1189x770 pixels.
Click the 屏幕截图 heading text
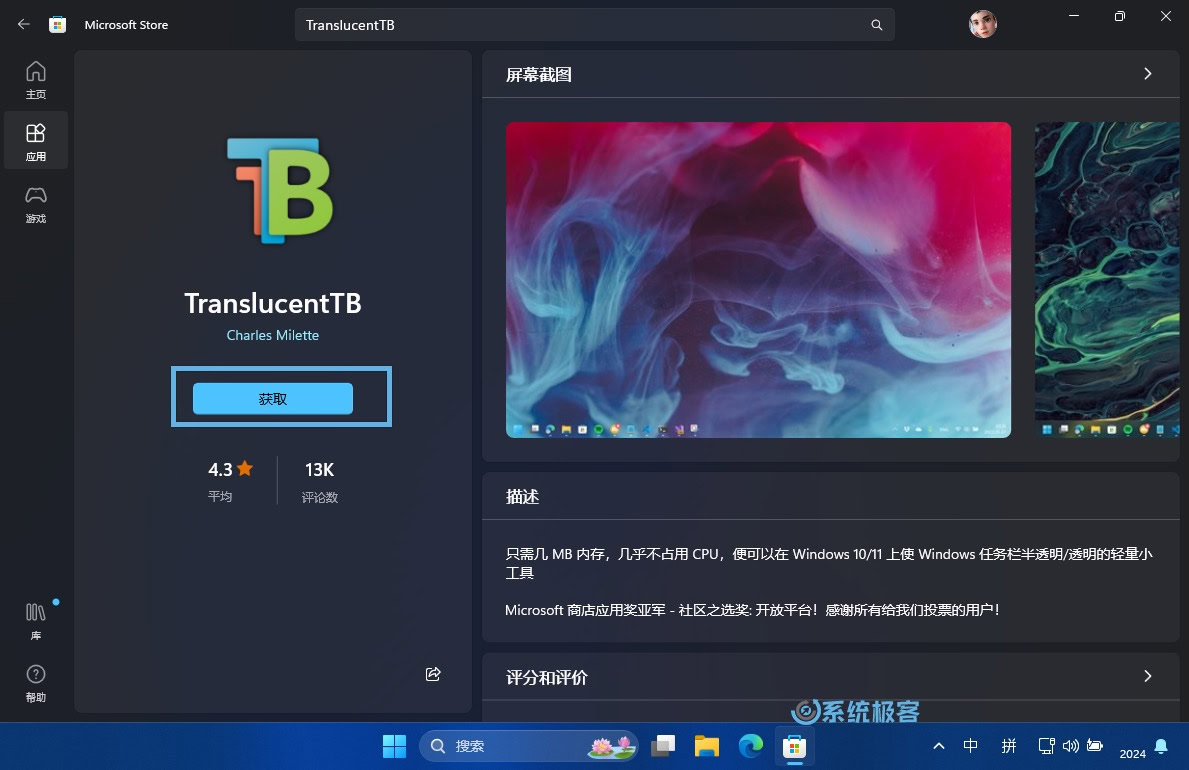click(x=538, y=74)
